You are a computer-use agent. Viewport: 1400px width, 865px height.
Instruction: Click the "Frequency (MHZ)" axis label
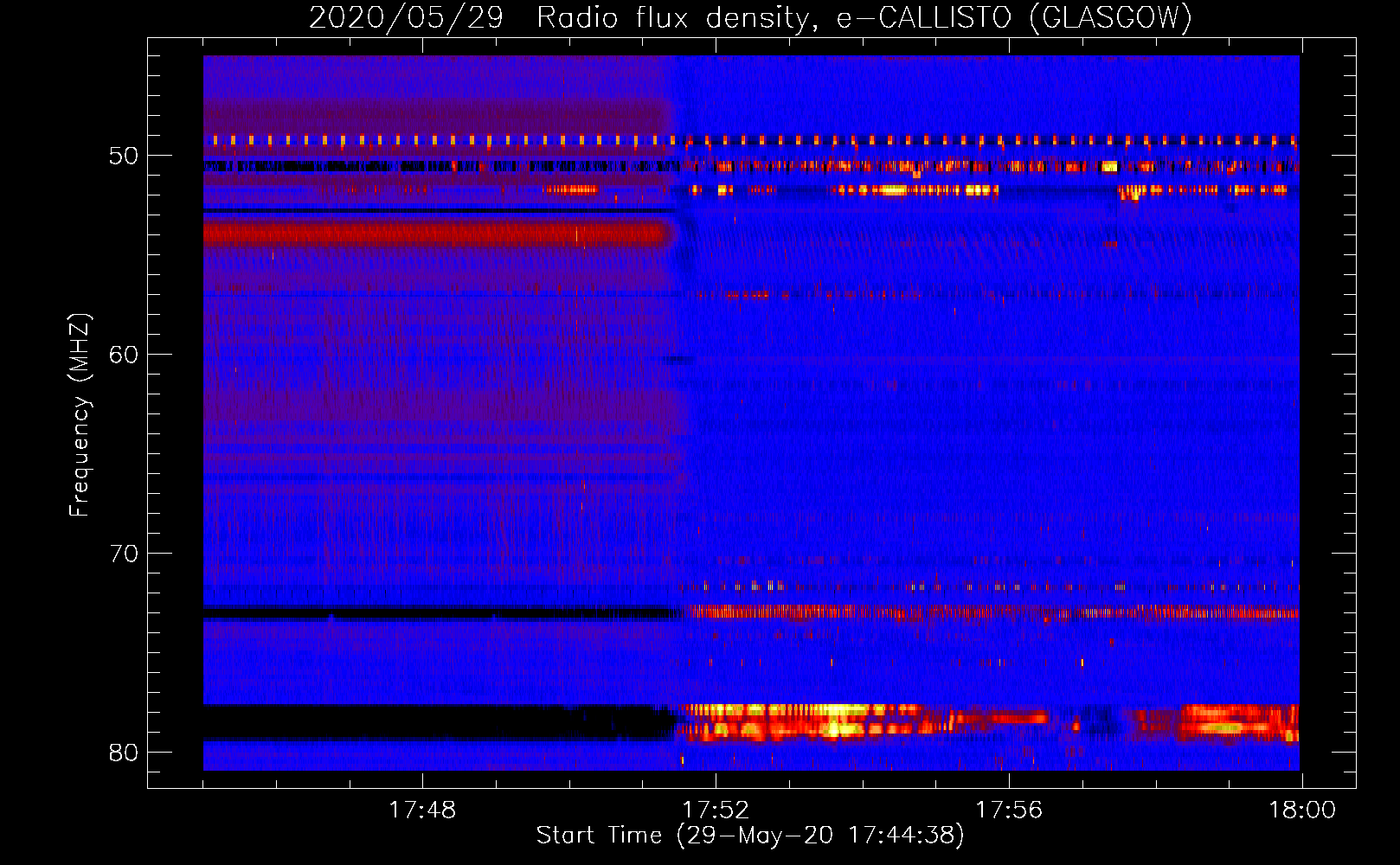80,415
